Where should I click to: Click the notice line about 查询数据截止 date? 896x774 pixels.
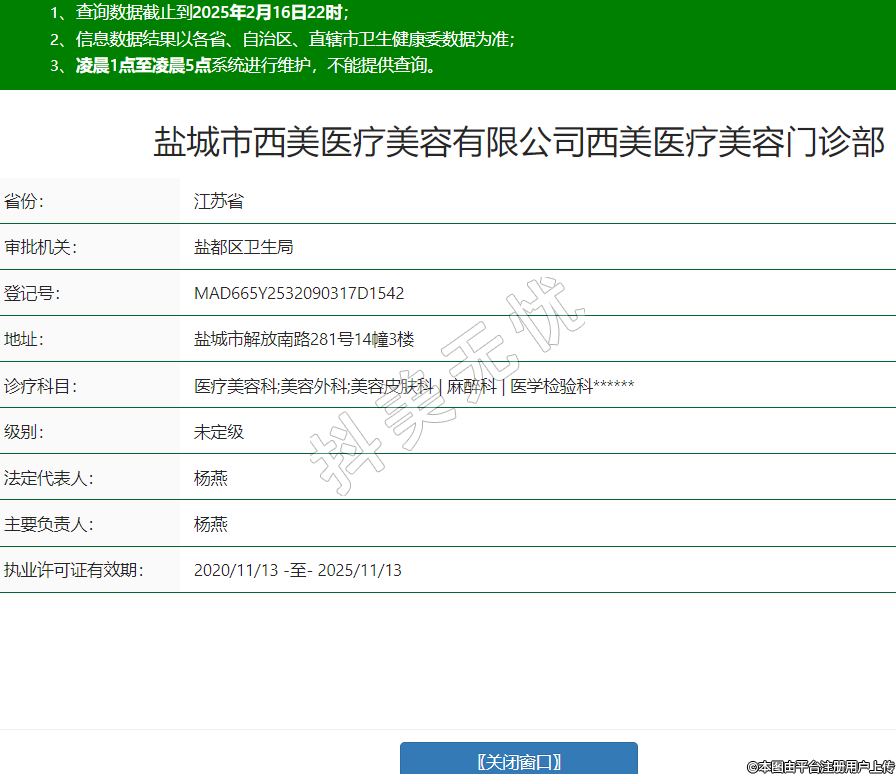pos(199,13)
